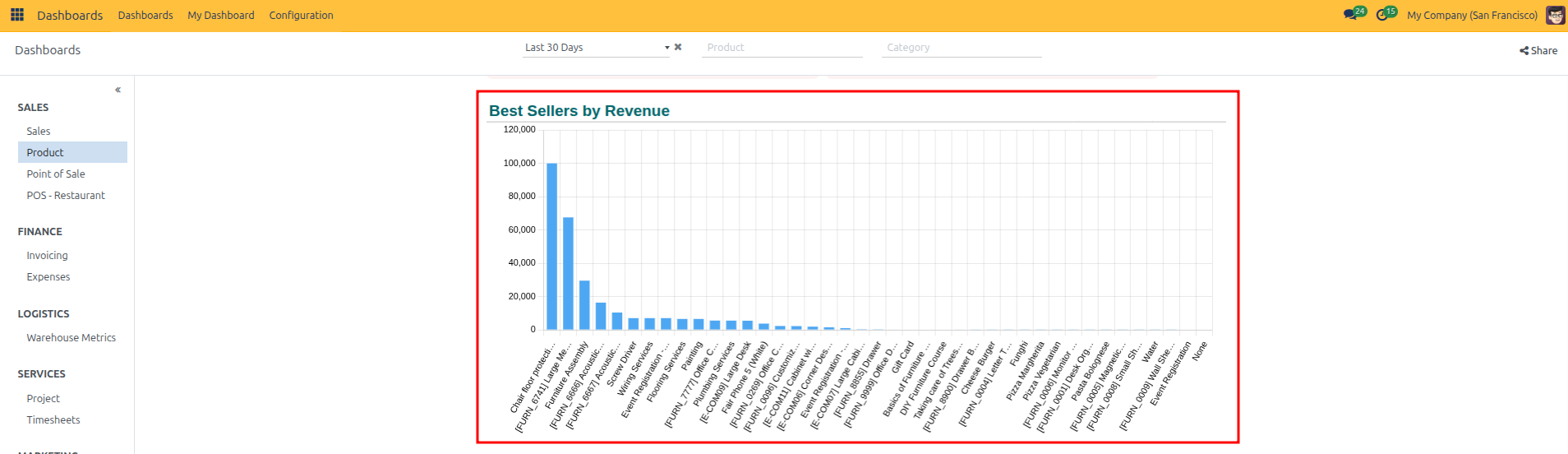Open the activities clock icon with badge 15
Screen dimensions: 1568x454
(x=1386, y=14)
